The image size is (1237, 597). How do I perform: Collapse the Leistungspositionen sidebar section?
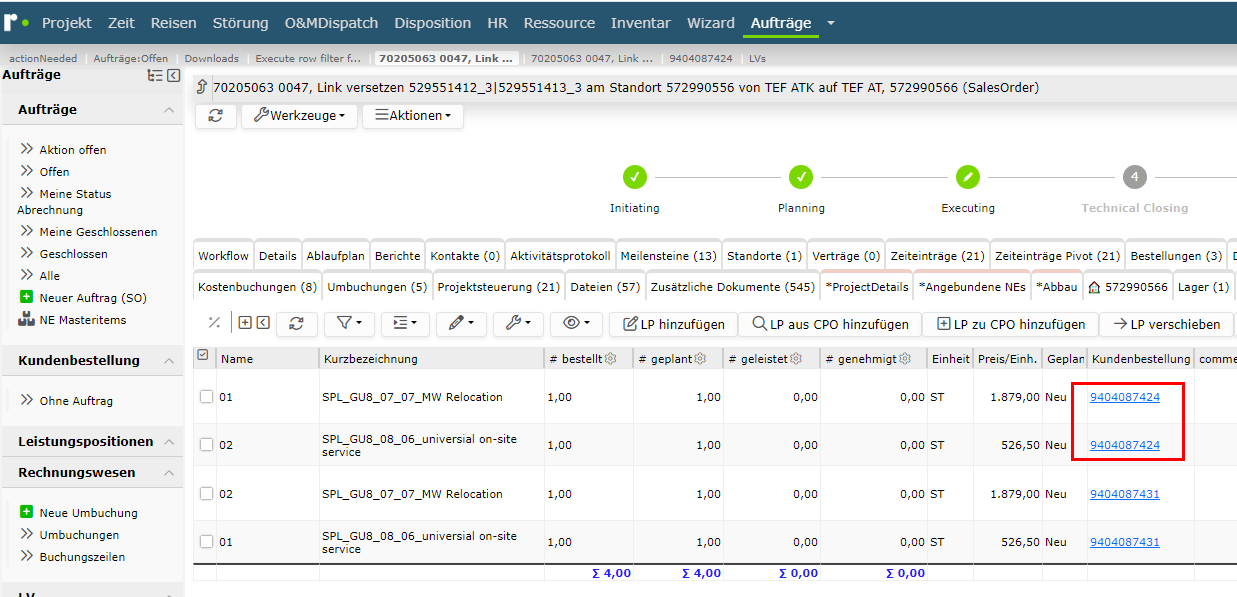pyautogui.click(x=169, y=441)
